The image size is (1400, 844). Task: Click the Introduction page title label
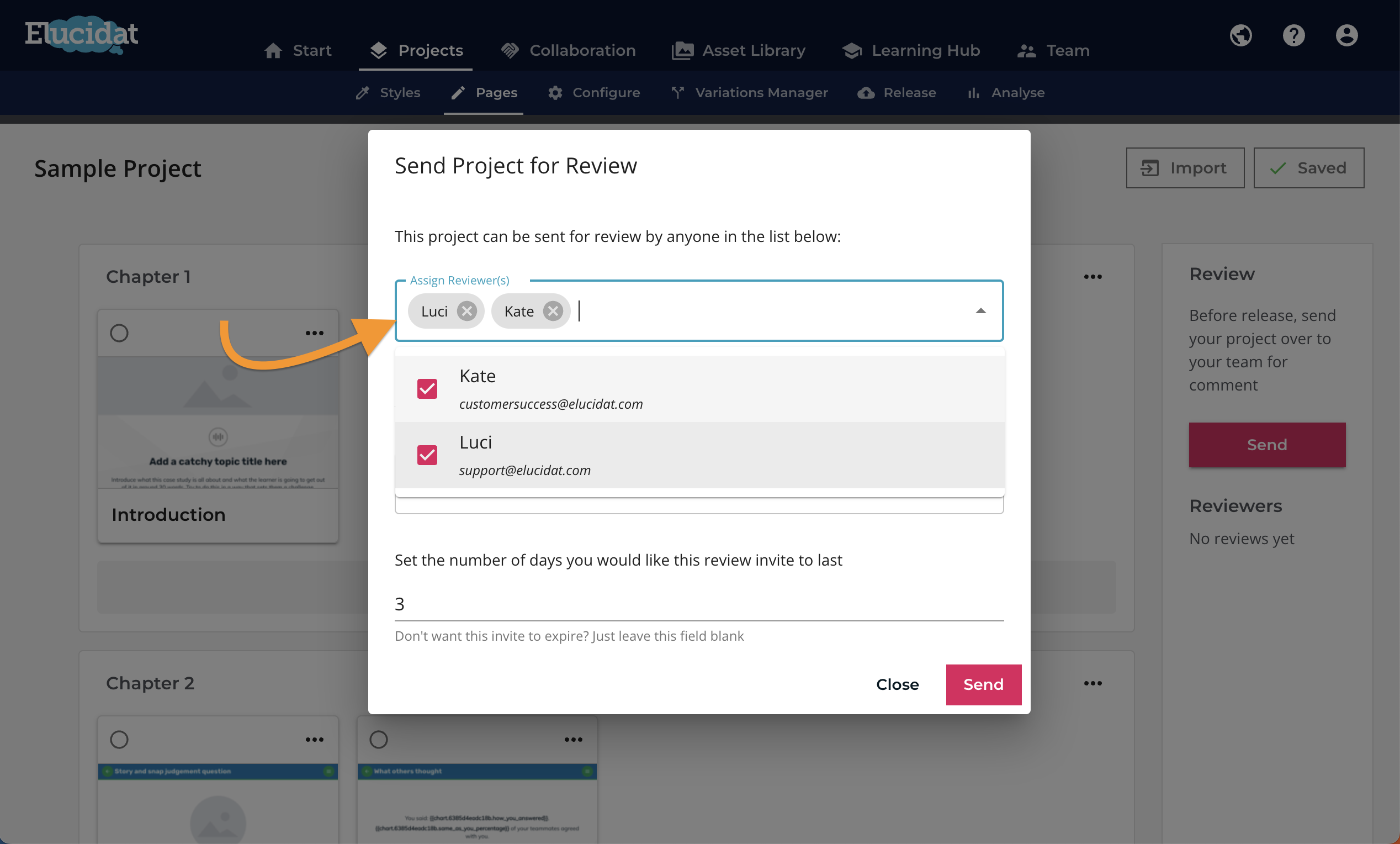(168, 515)
